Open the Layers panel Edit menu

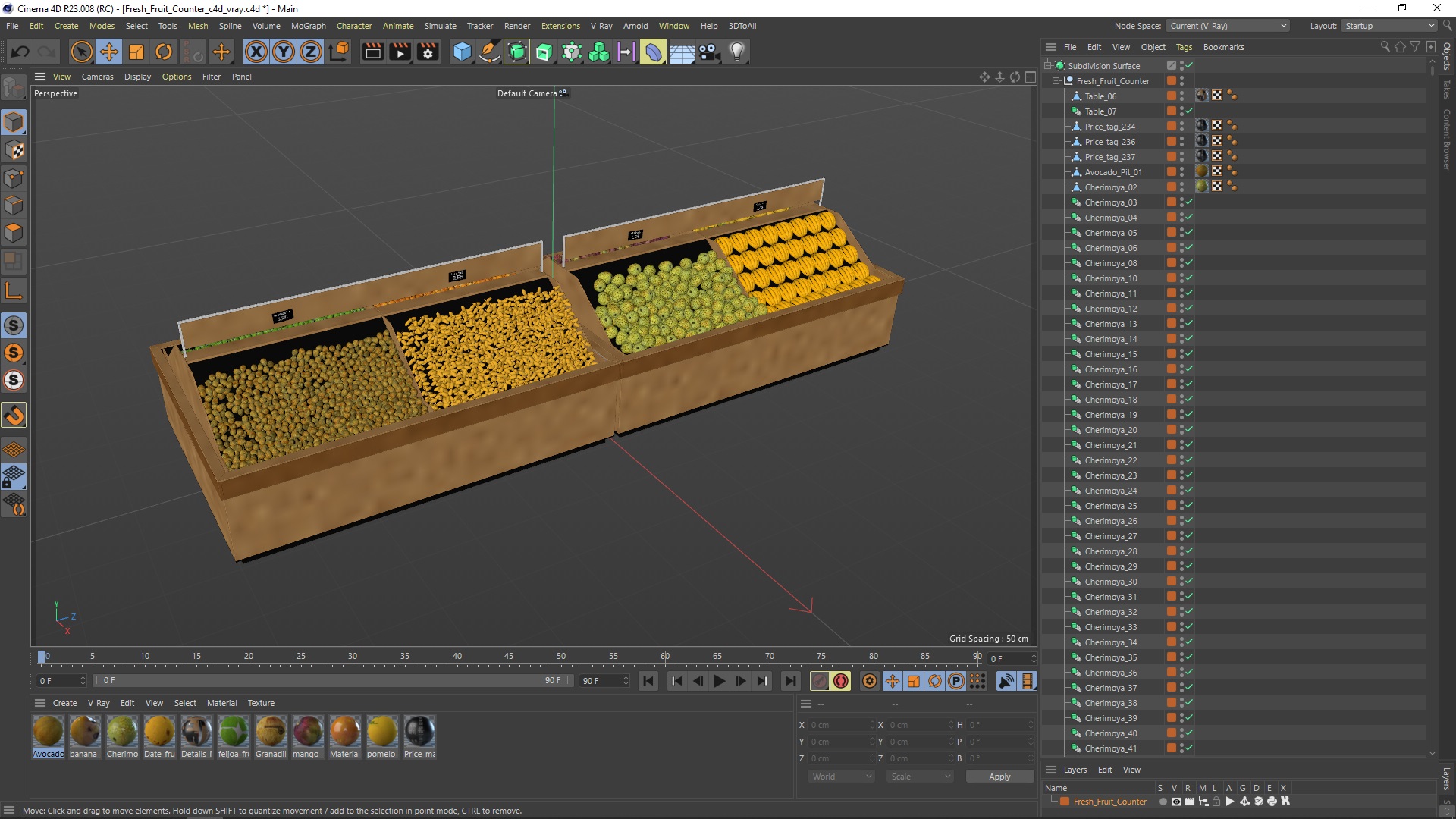(1105, 770)
